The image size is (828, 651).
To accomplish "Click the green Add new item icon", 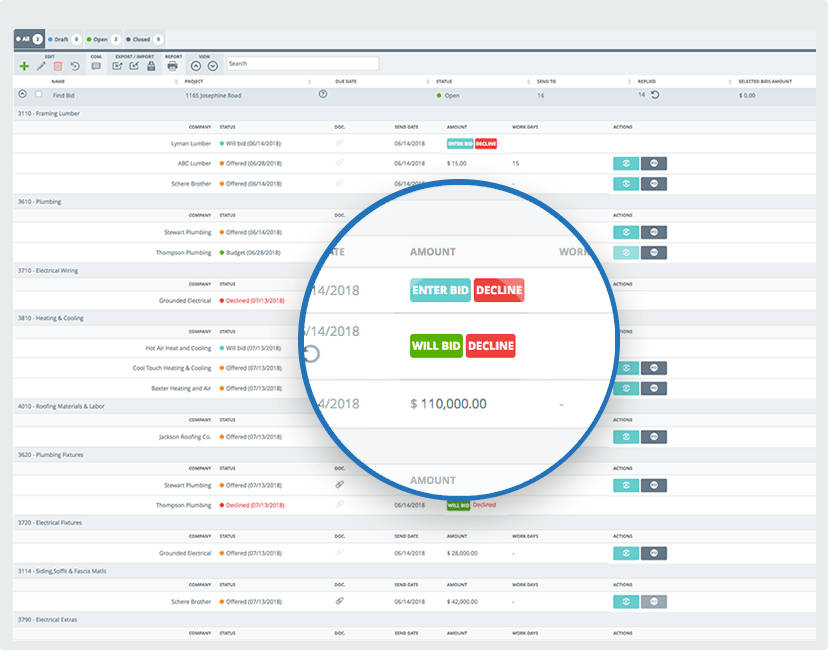I will click(24, 65).
